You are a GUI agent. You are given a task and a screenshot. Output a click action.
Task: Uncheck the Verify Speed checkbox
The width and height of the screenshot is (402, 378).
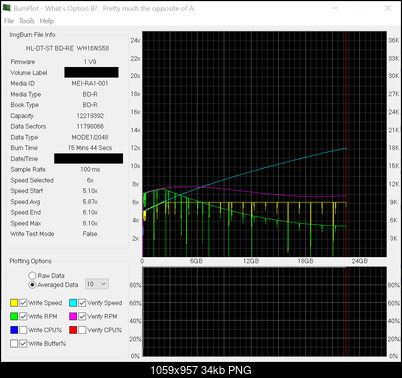coord(82,303)
